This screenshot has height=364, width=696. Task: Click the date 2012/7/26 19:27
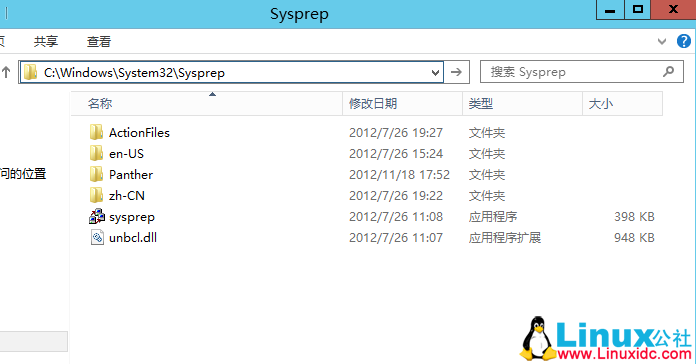click(396, 133)
